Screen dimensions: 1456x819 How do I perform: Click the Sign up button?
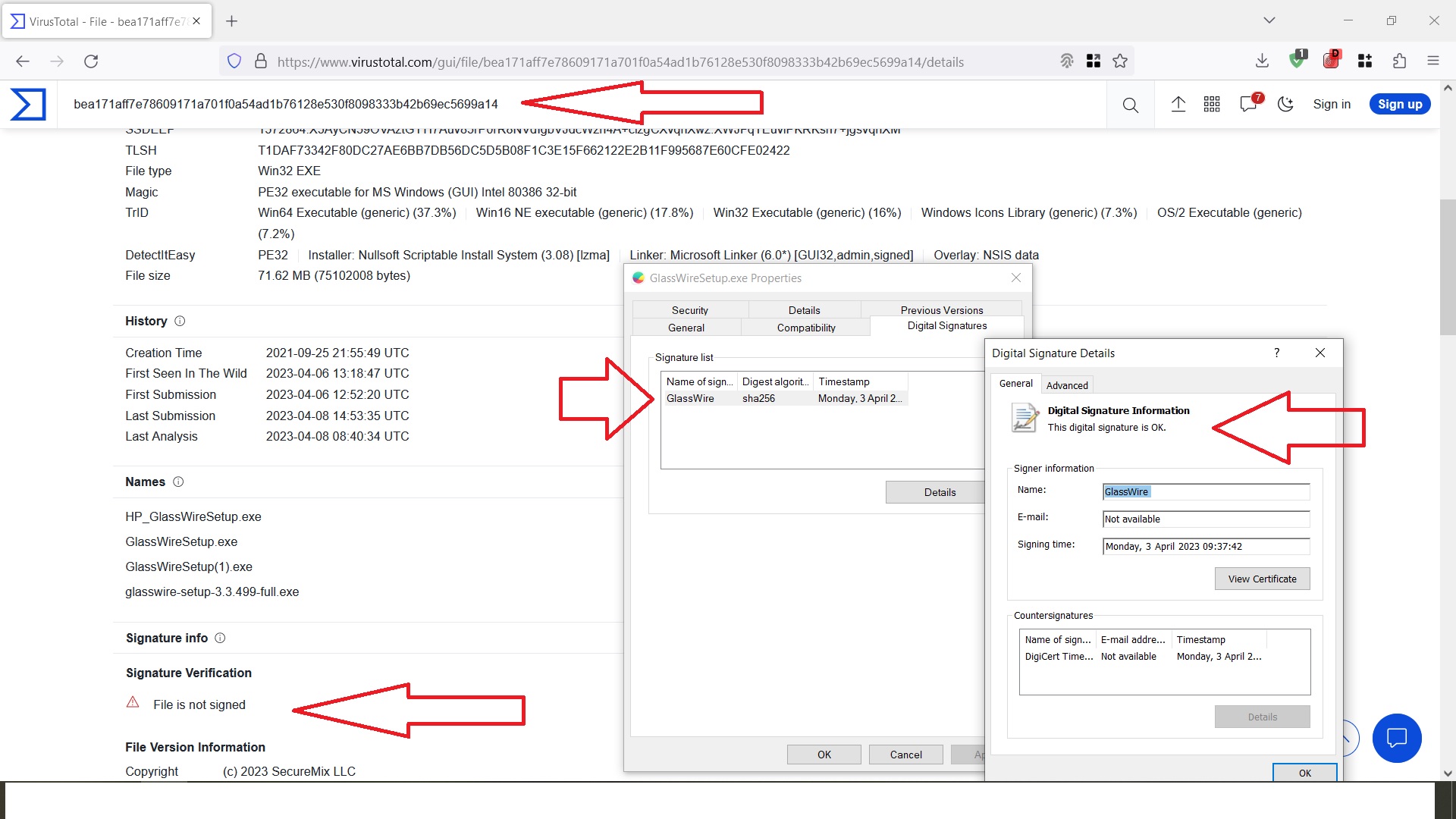pyautogui.click(x=1399, y=104)
